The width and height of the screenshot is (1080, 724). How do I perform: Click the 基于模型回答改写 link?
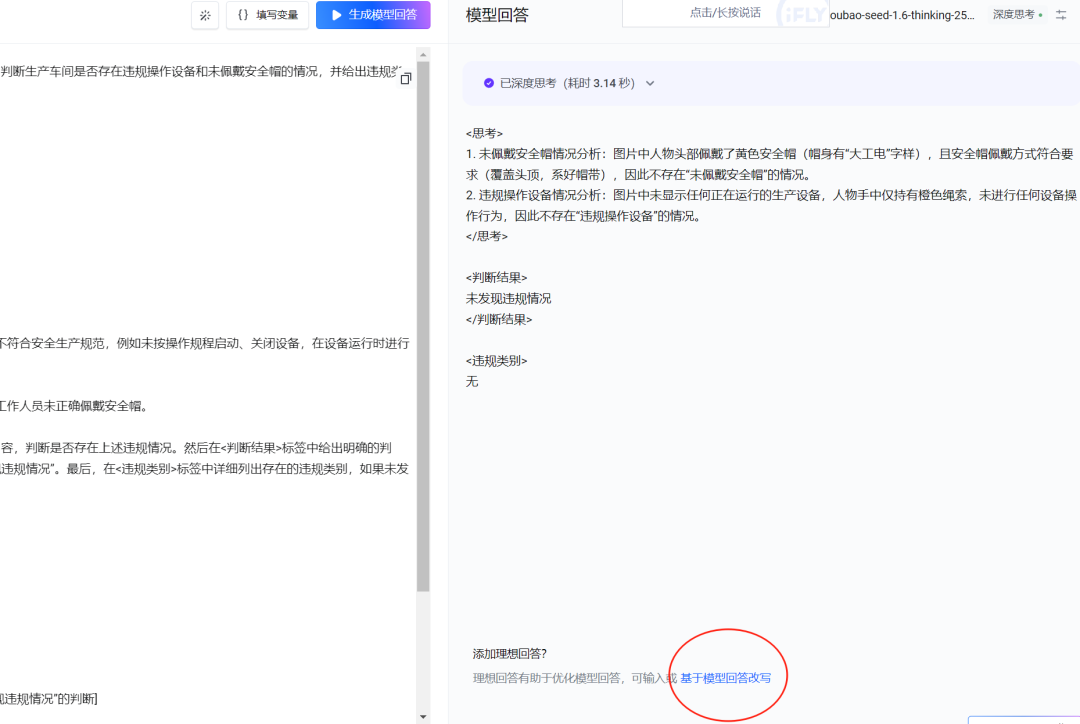click(725, 678)
